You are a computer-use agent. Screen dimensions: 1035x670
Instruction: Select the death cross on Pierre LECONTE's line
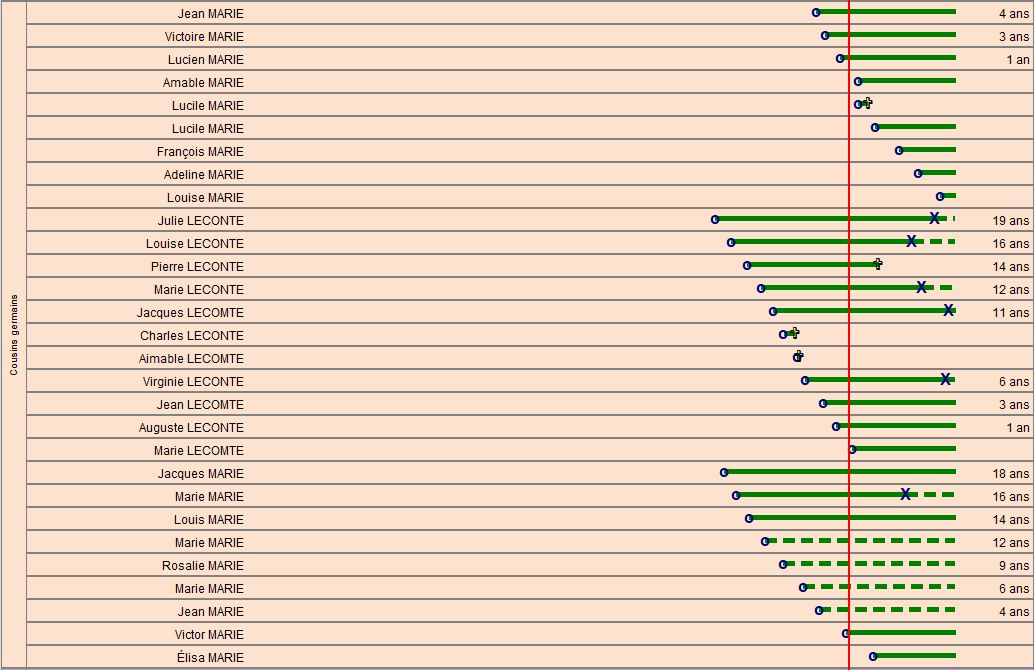pos(878,264)
